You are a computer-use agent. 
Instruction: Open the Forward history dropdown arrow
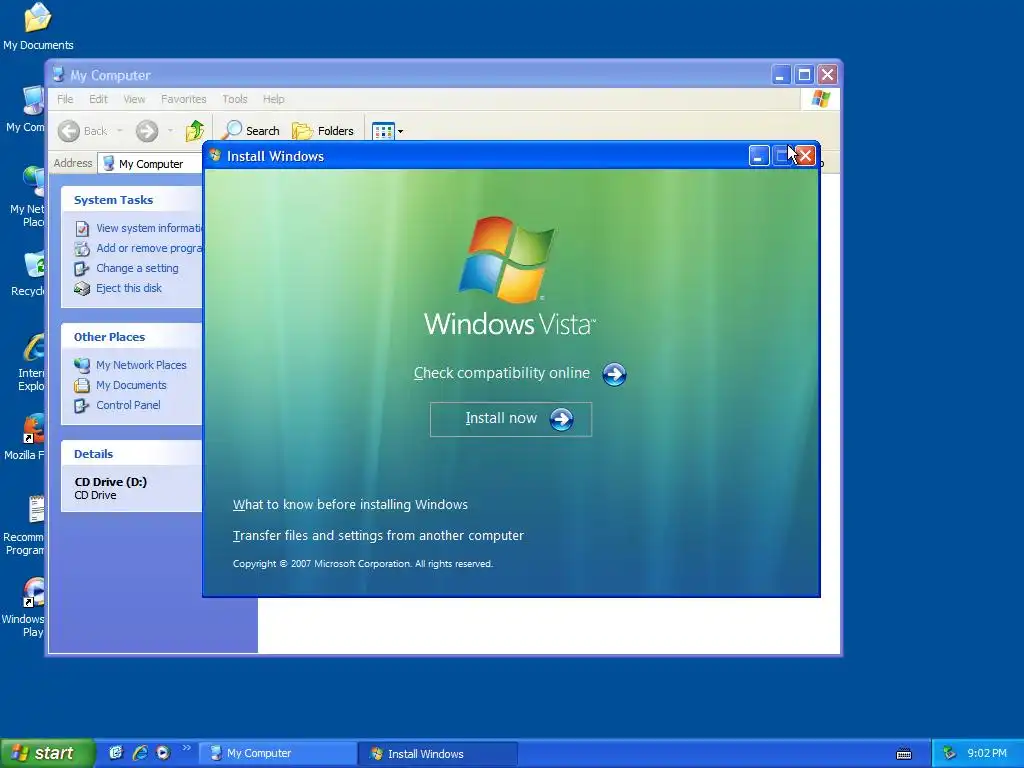click(170, 131)
